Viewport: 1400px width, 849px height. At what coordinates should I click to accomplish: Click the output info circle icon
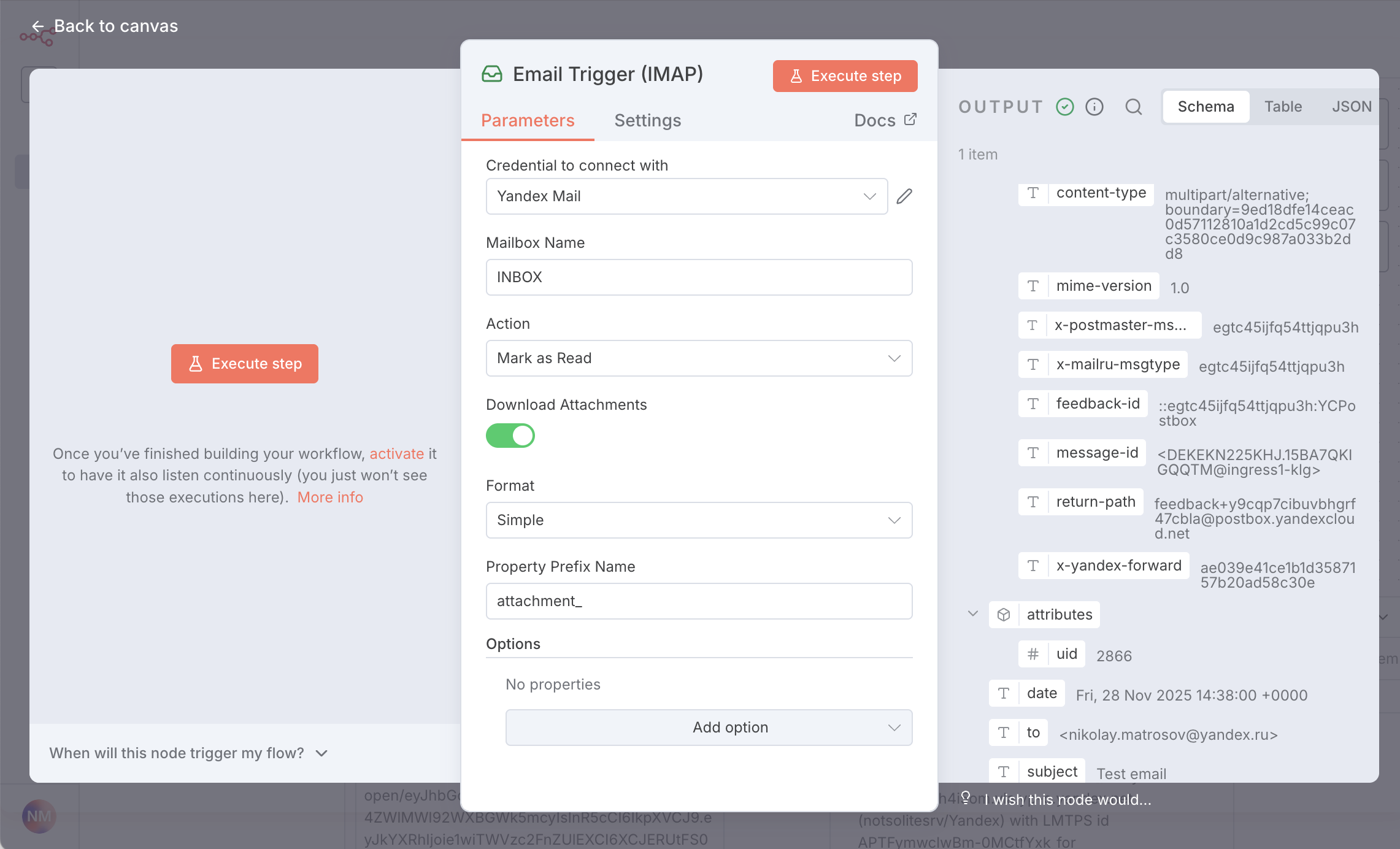coord(1094,107)
